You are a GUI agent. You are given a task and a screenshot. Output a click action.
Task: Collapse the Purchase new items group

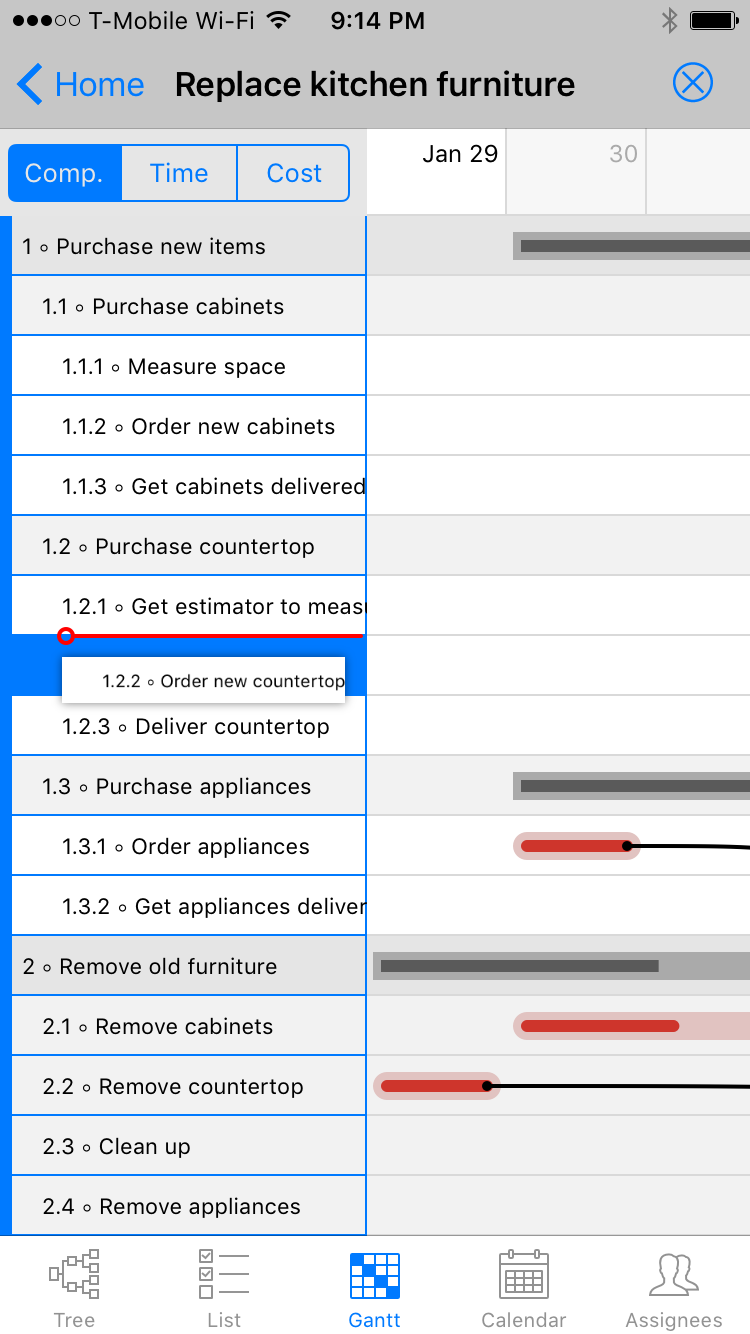point(160,246)
